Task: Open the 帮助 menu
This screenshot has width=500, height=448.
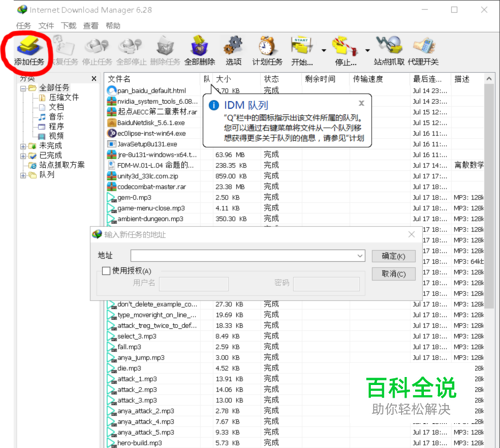Action: [x=113, y=26]
